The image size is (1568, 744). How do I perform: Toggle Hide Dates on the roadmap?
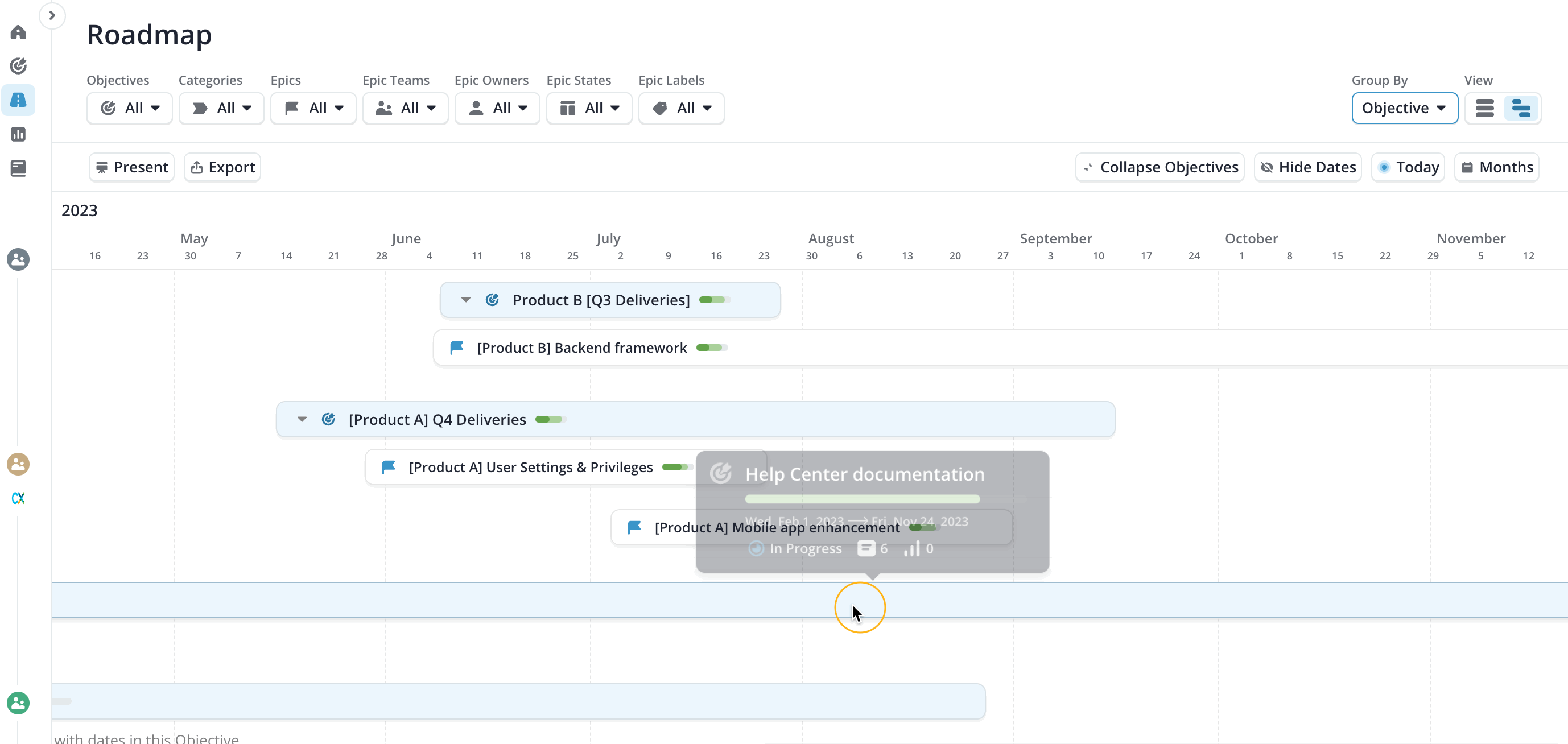point(1308,167)
